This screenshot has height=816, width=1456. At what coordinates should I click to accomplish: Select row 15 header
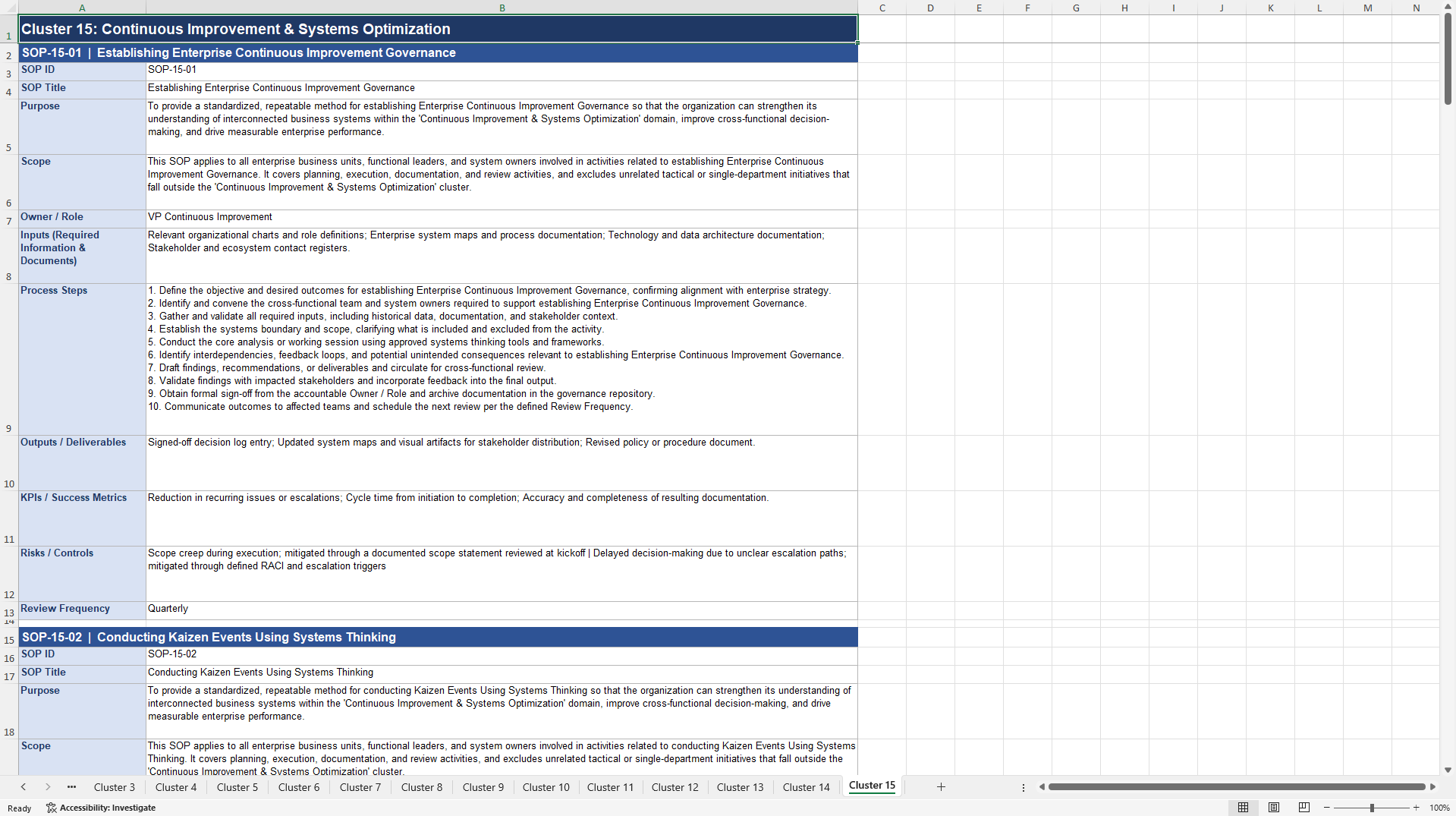click(9, 638)
